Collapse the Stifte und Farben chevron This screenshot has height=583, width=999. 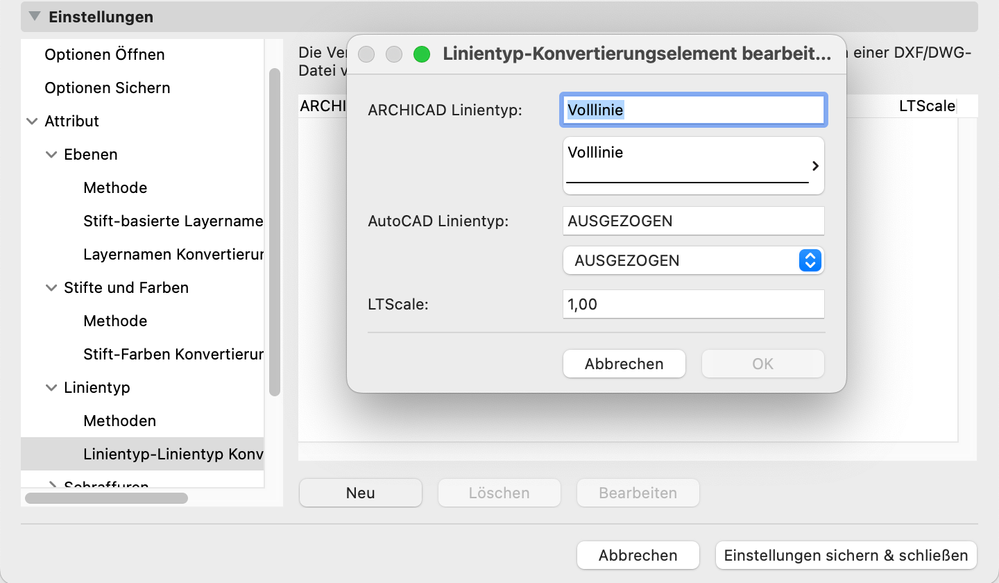coord(52,288)
